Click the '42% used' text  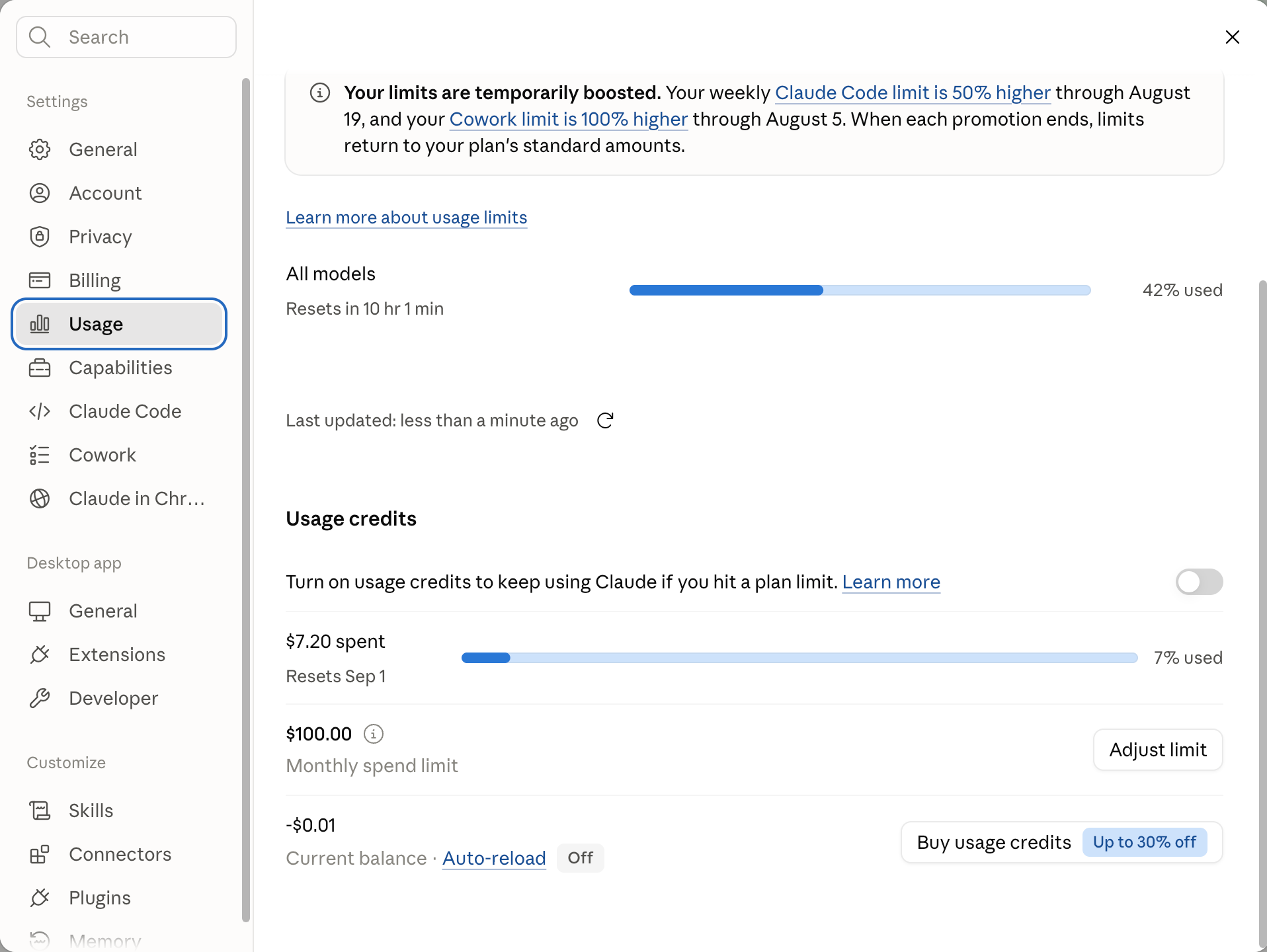point(1182,290)
